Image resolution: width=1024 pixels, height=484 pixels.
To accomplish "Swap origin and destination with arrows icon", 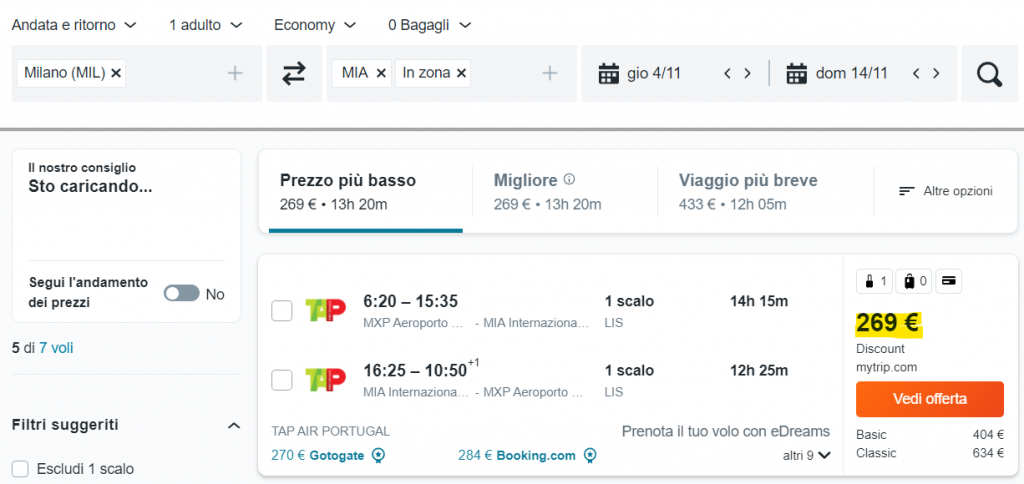I will [293, 74].
